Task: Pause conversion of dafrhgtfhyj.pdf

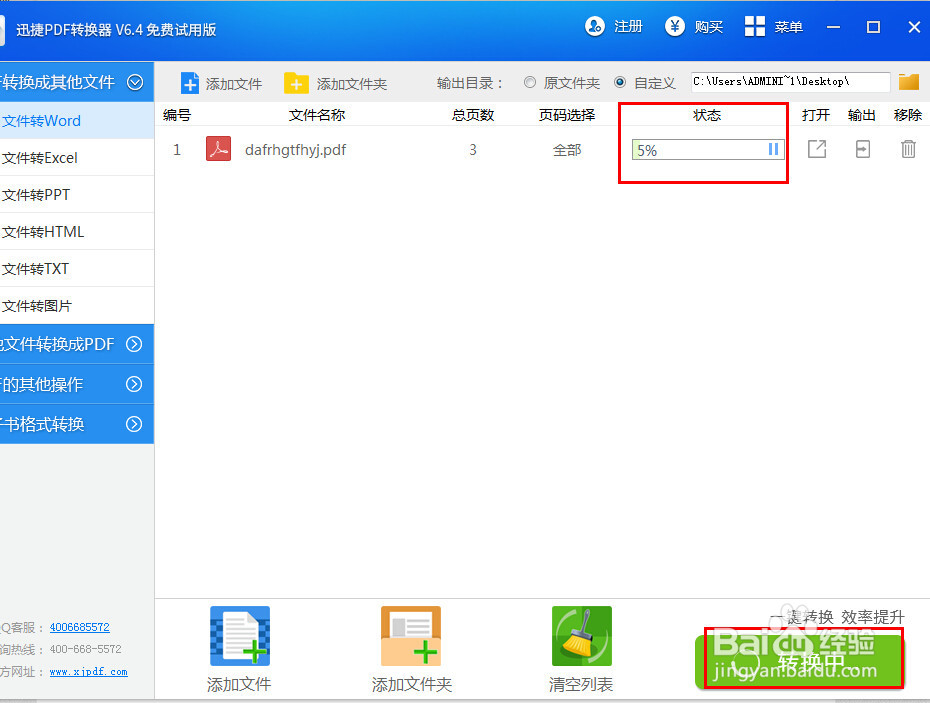Action: [773, 149]
